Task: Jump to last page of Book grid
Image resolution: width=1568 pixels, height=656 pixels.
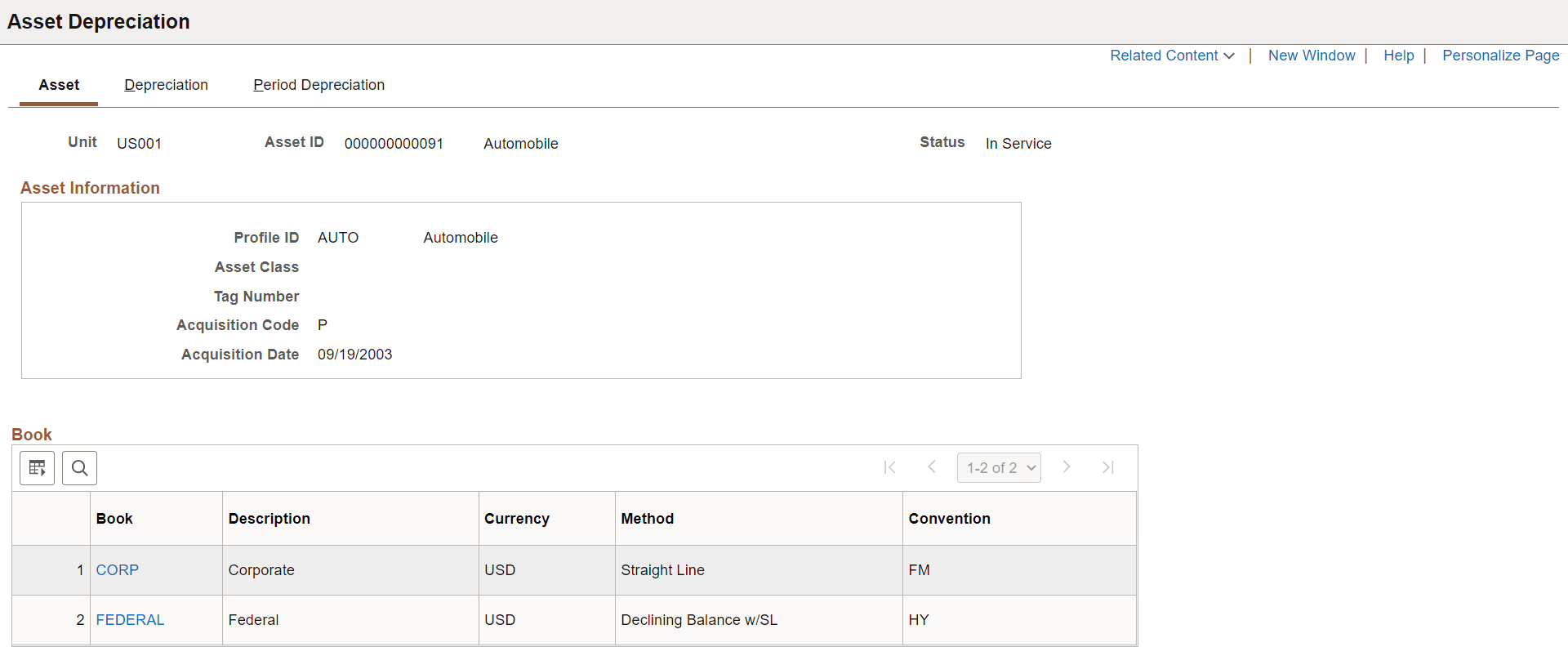Action: click(x=1108, y=467)
